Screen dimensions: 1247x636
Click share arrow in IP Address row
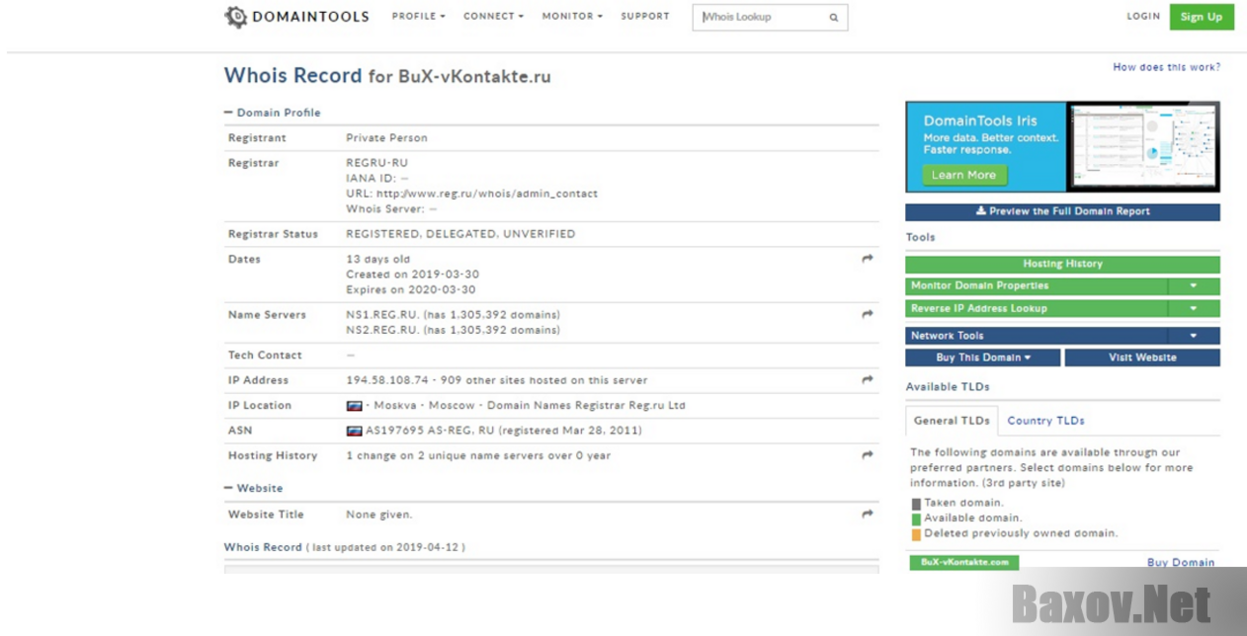(x=867, y=380)
